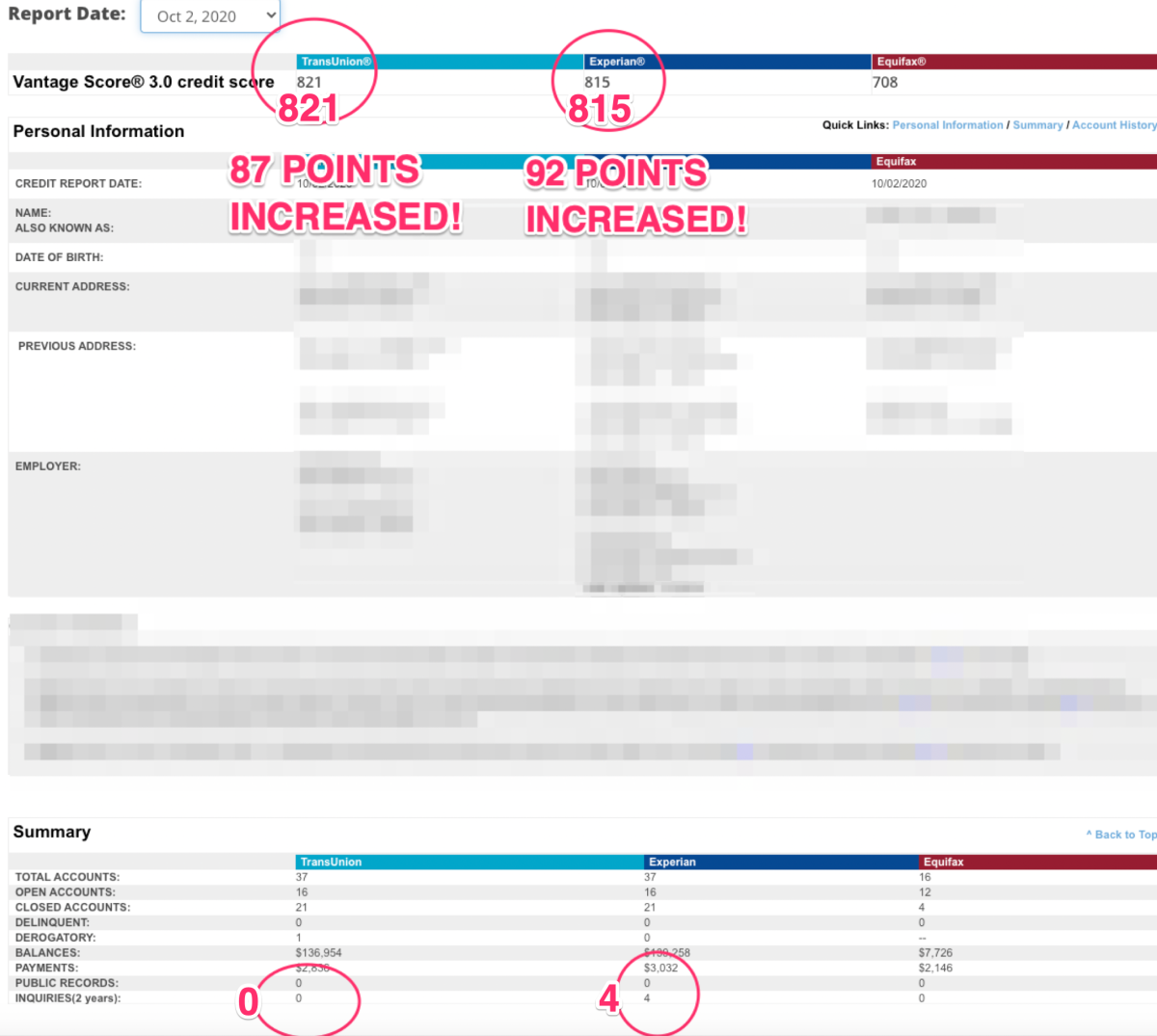The width and height of the screenshot is (1157, 1036).
Task: Click TransUnion header in the score row
Action: 336,62
